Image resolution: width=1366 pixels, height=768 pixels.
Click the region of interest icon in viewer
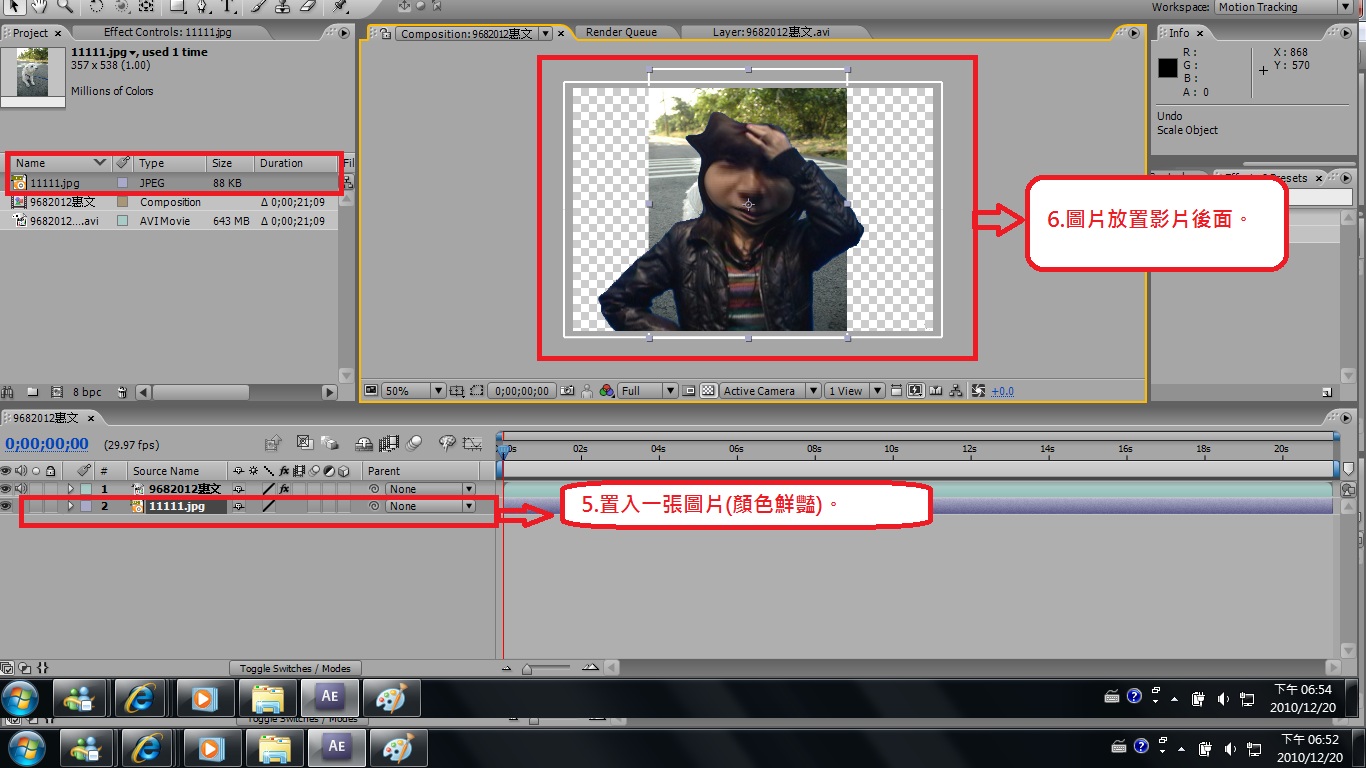pyautogui.click(x=477, y=391)
